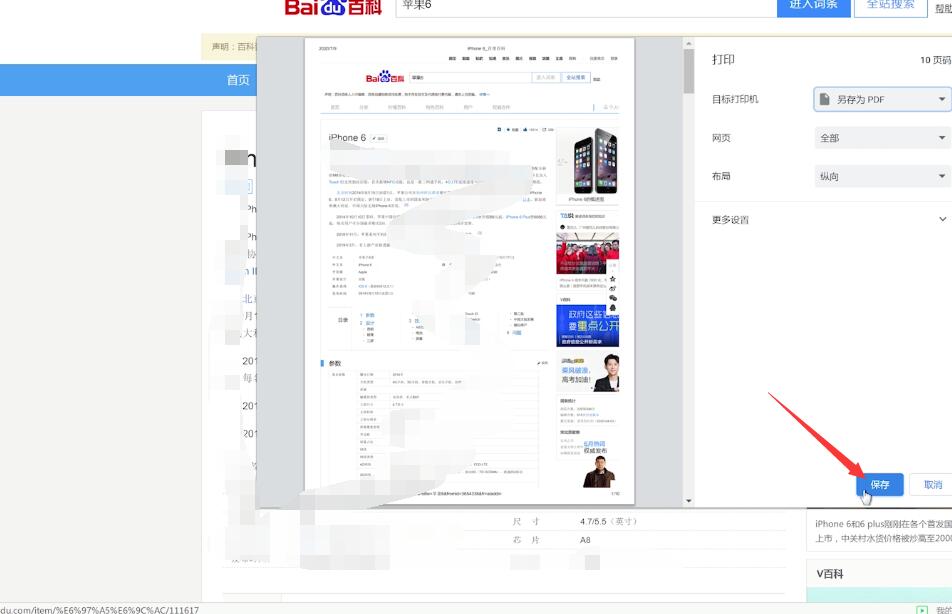Viewport: 952px width, 614px height.
Task: Click the 打印 dialog title
Action: click(723, 60)
